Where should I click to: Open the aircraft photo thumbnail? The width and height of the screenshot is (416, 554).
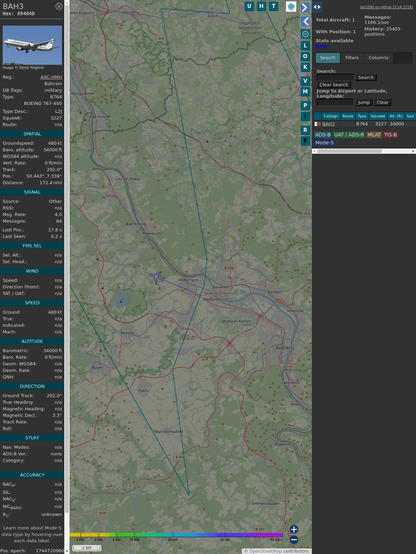tap(32, 45)
